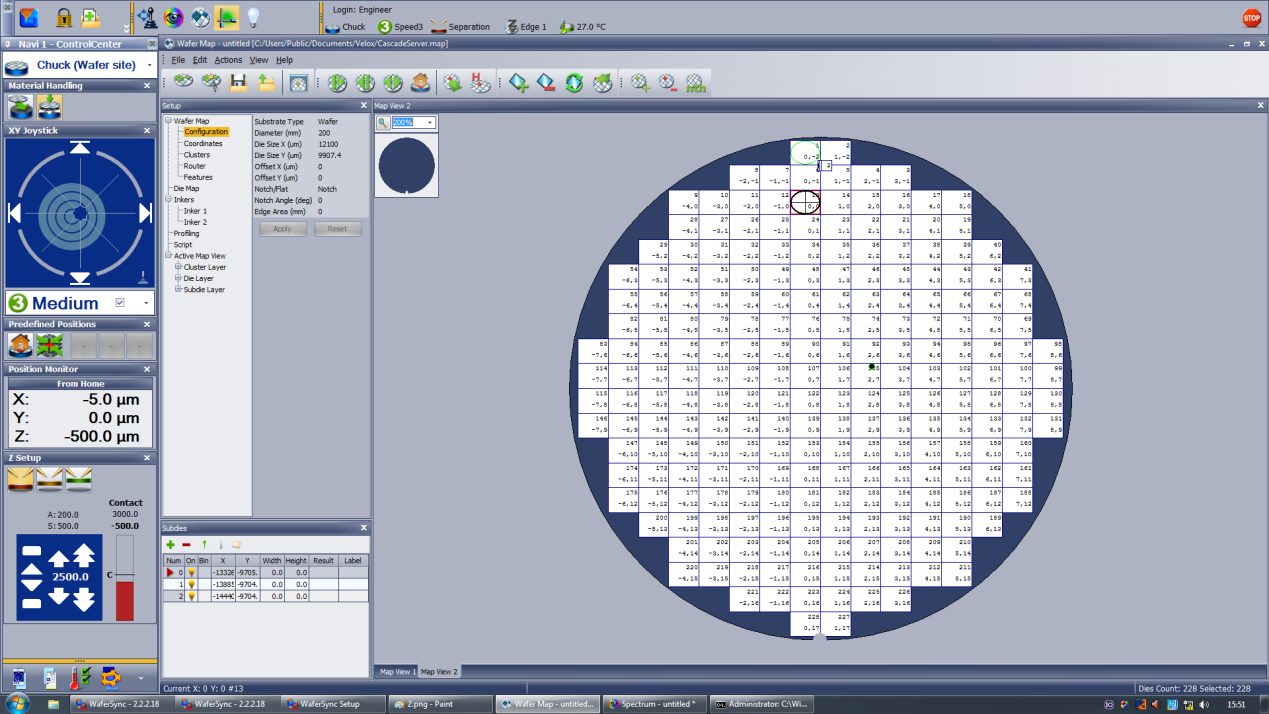Screen dimensions: 1269x714
Task: Click the red minus remove subdie icon
Action: click(x=187, y=545)
